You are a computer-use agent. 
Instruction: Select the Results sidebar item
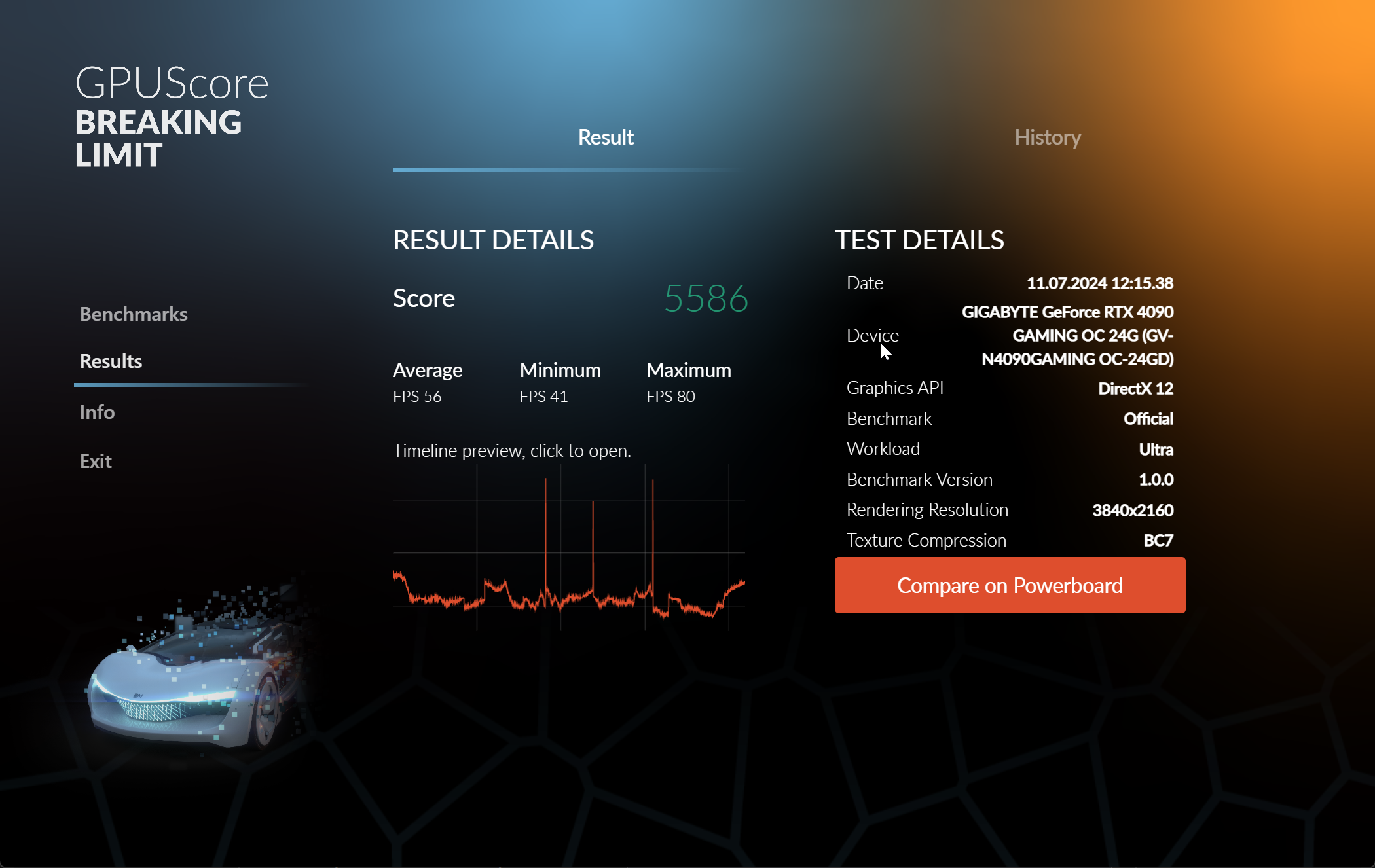pyautogui.click(x=111, y=361)
